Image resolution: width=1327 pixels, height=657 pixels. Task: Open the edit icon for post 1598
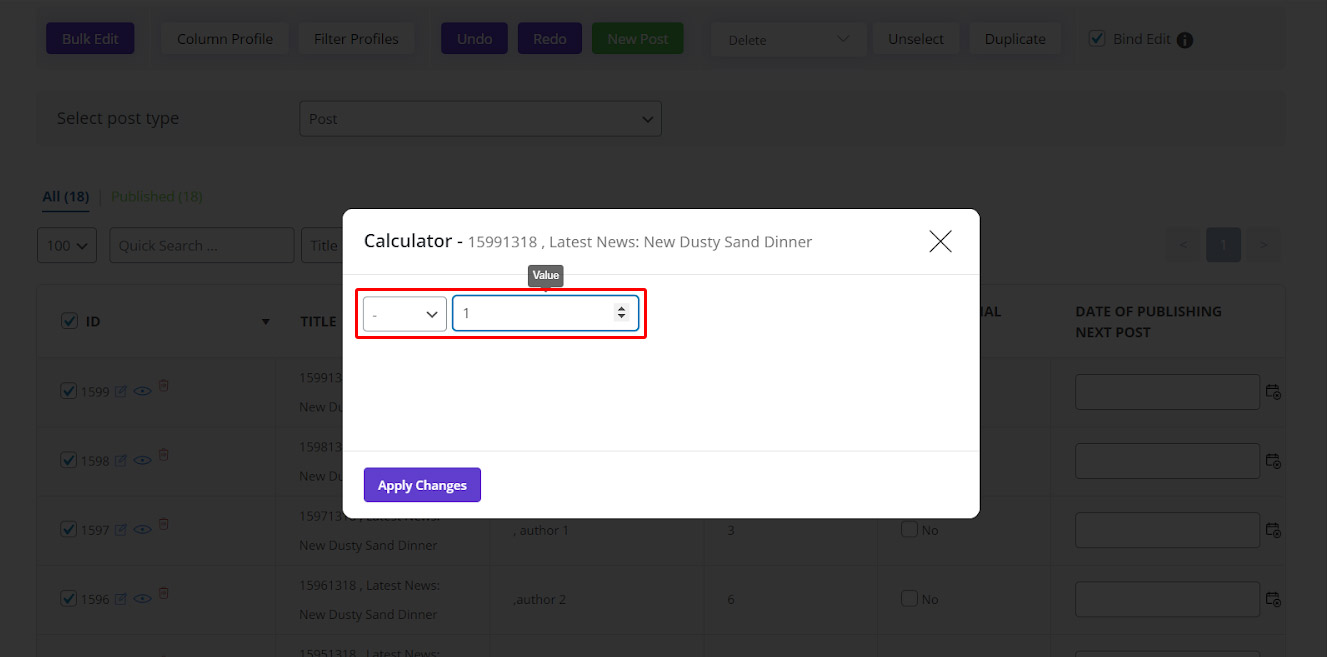tap(121, 461)
